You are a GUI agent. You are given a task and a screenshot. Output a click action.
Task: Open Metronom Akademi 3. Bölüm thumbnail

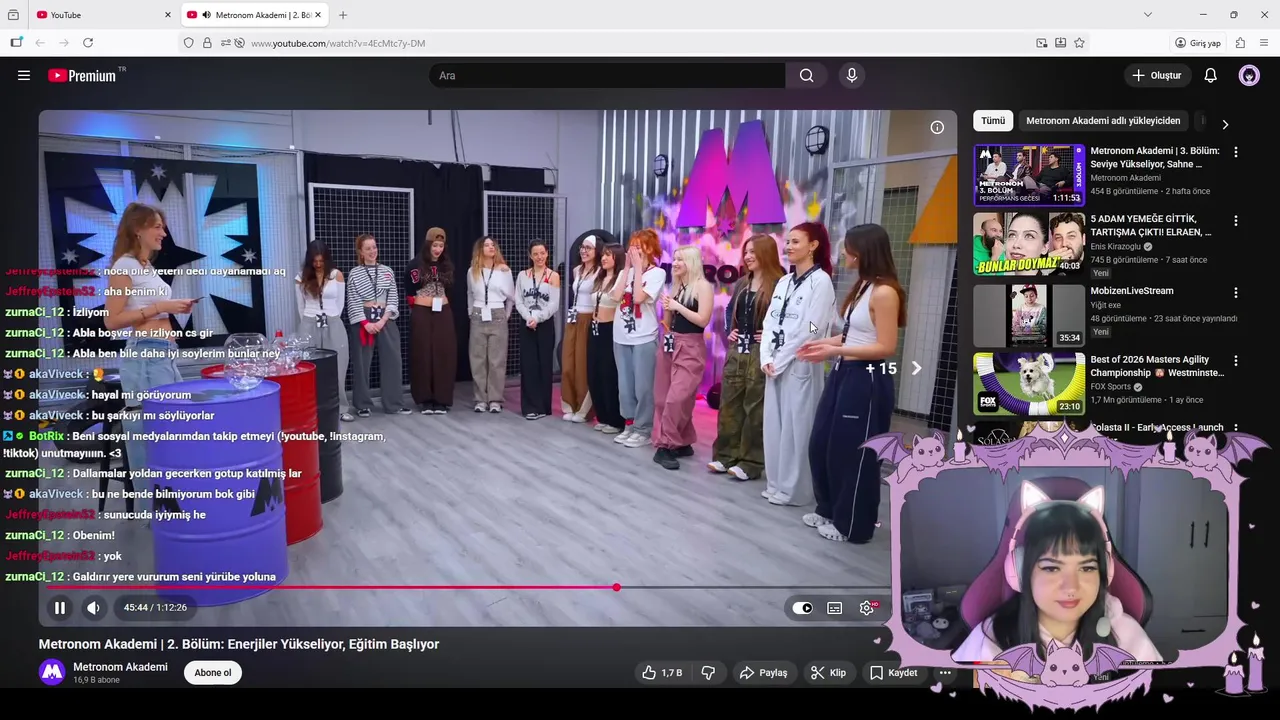pyautogui.click(x=1029, y=175)
